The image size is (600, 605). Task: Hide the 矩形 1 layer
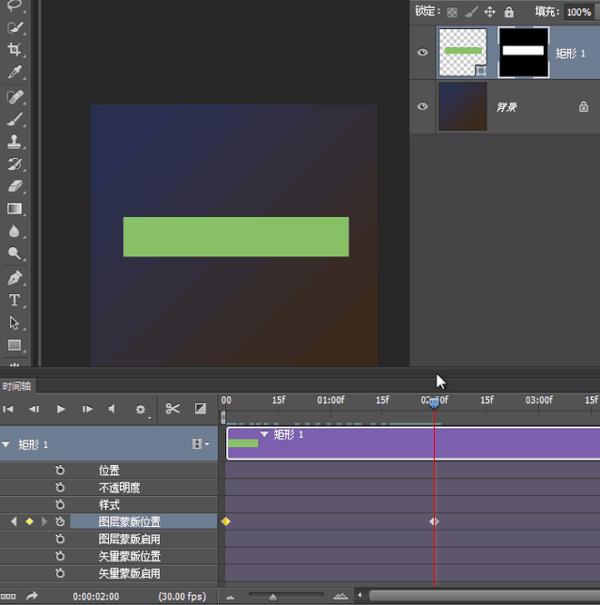point(422,52)
